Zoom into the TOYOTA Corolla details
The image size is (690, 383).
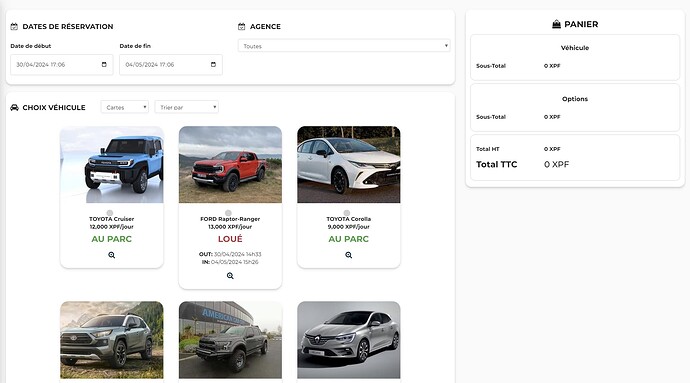coord(349,255)
